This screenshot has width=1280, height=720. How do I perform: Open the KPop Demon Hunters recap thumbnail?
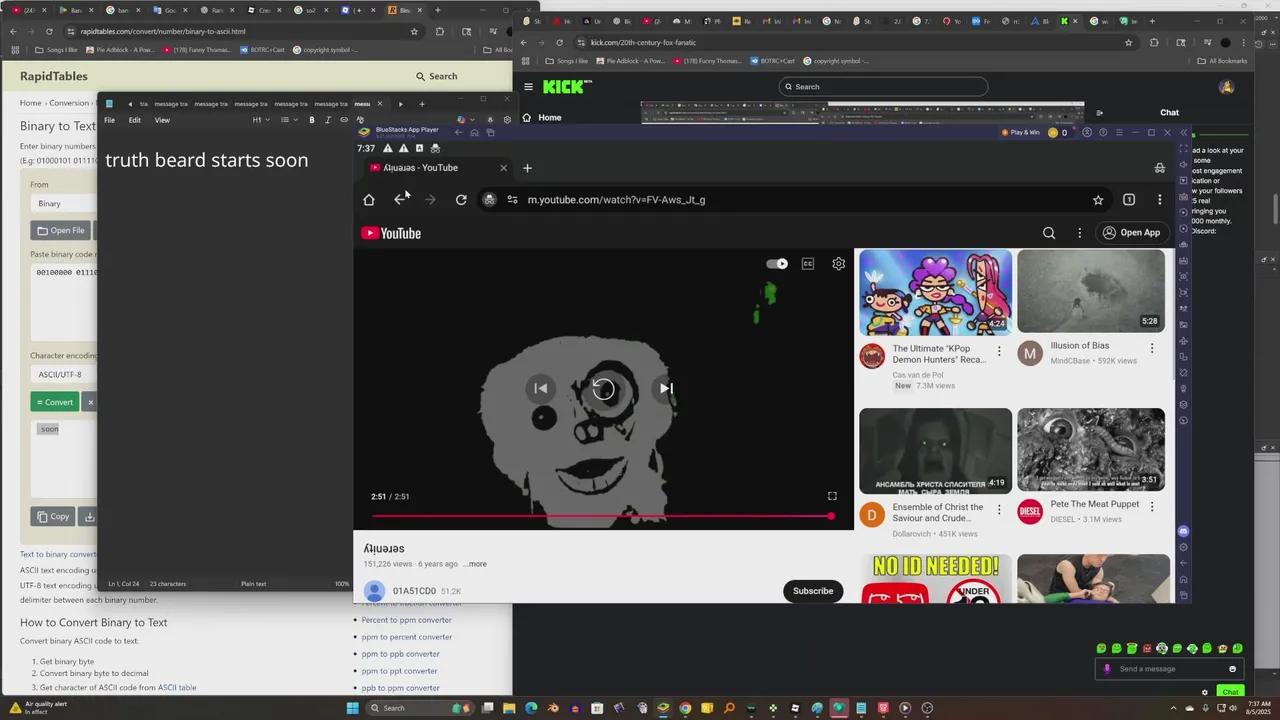pyautogui.click(x=935, y=292)
